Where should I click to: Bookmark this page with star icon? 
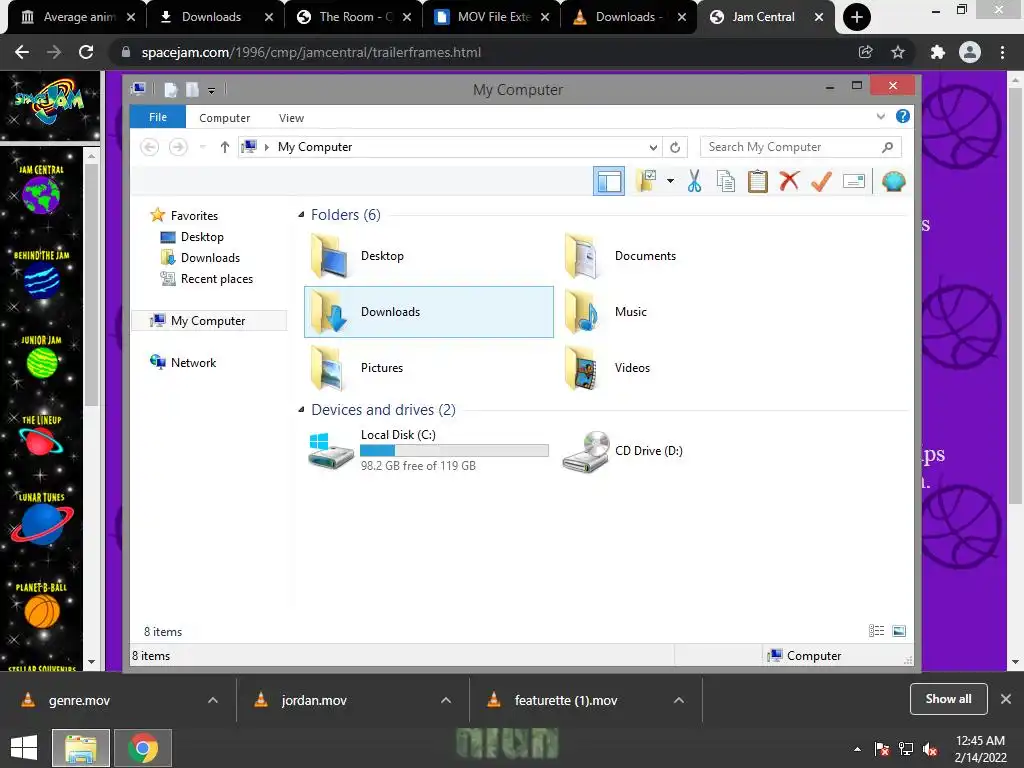tap(898, 52)
